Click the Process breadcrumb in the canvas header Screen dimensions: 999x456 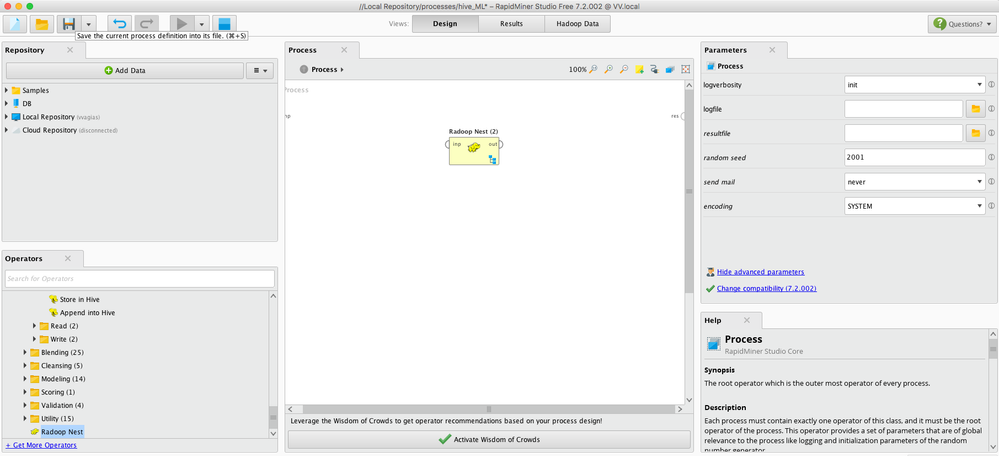coord(326,69)
